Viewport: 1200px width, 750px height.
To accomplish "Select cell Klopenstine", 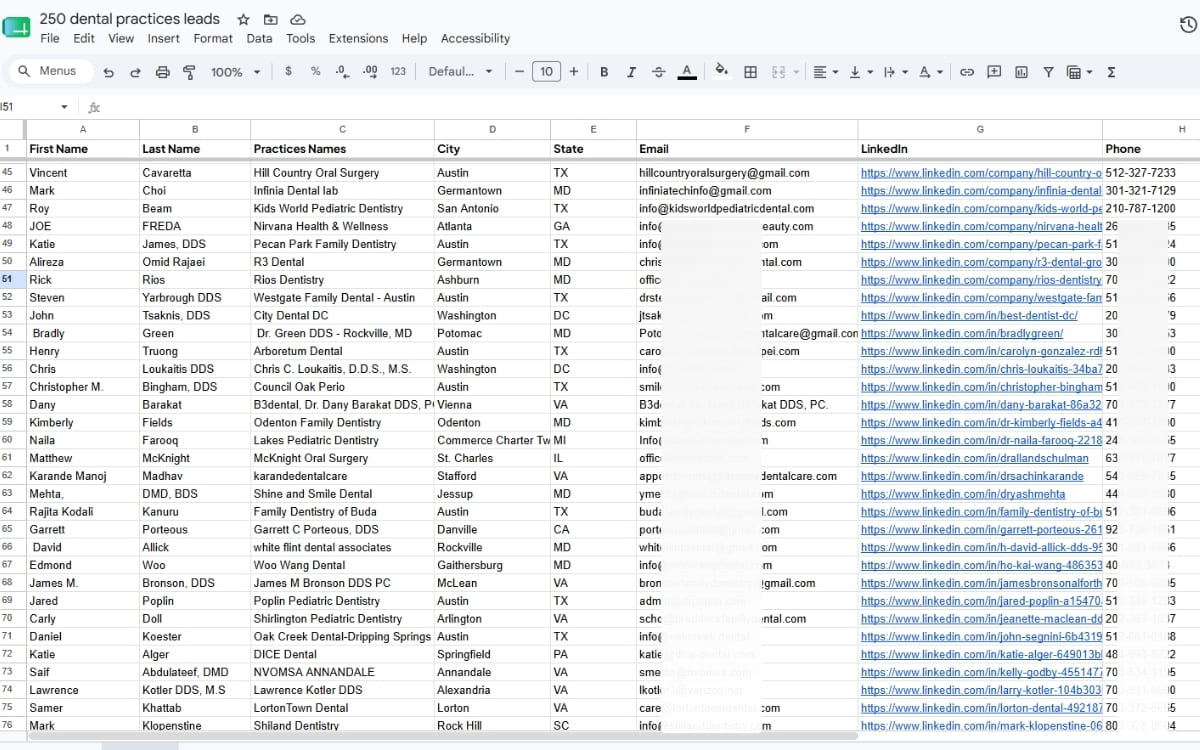I will [195, 726].
